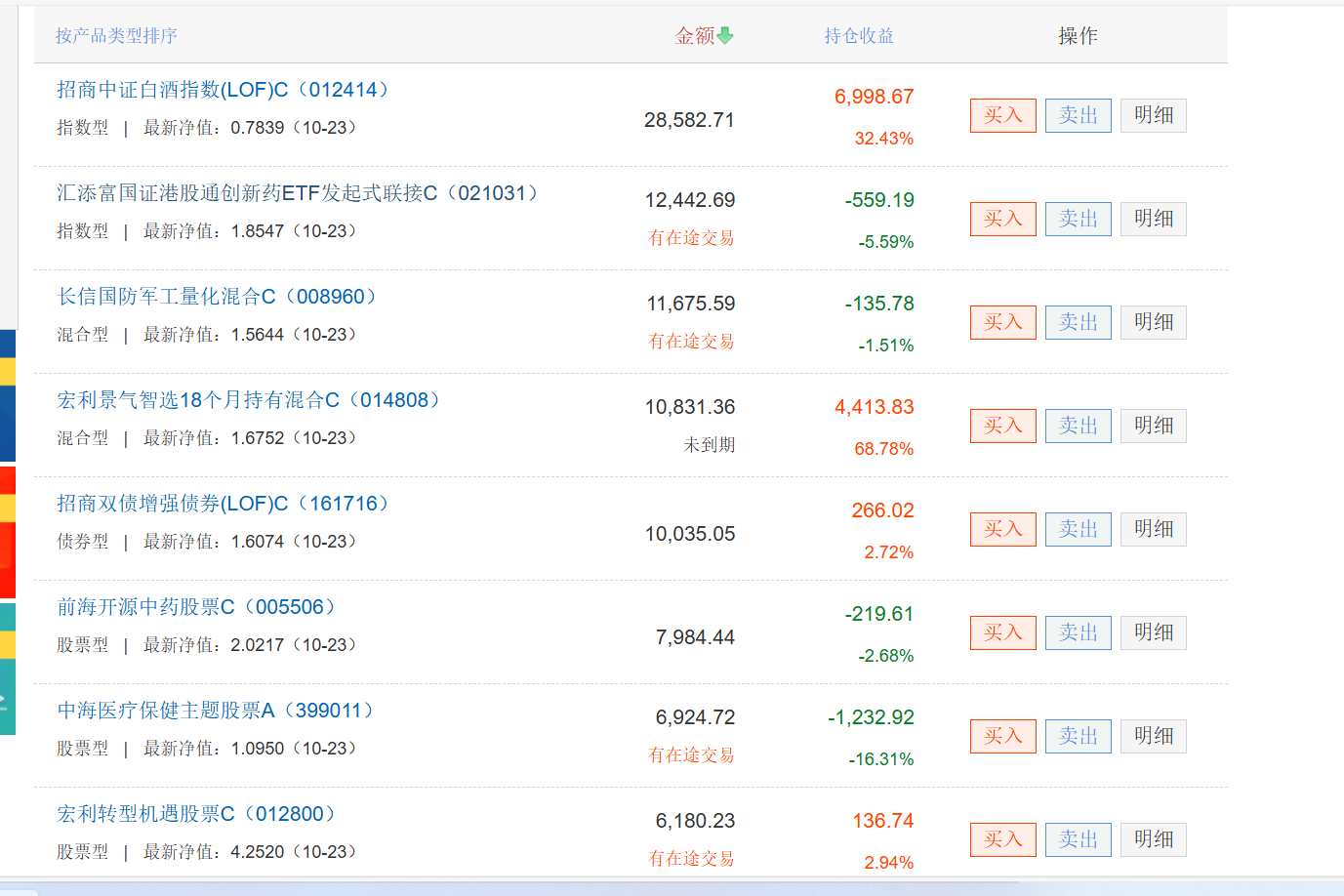Buy more of fund 399011
Screen dimensions: 1344x896
(x=1003, y=736)
